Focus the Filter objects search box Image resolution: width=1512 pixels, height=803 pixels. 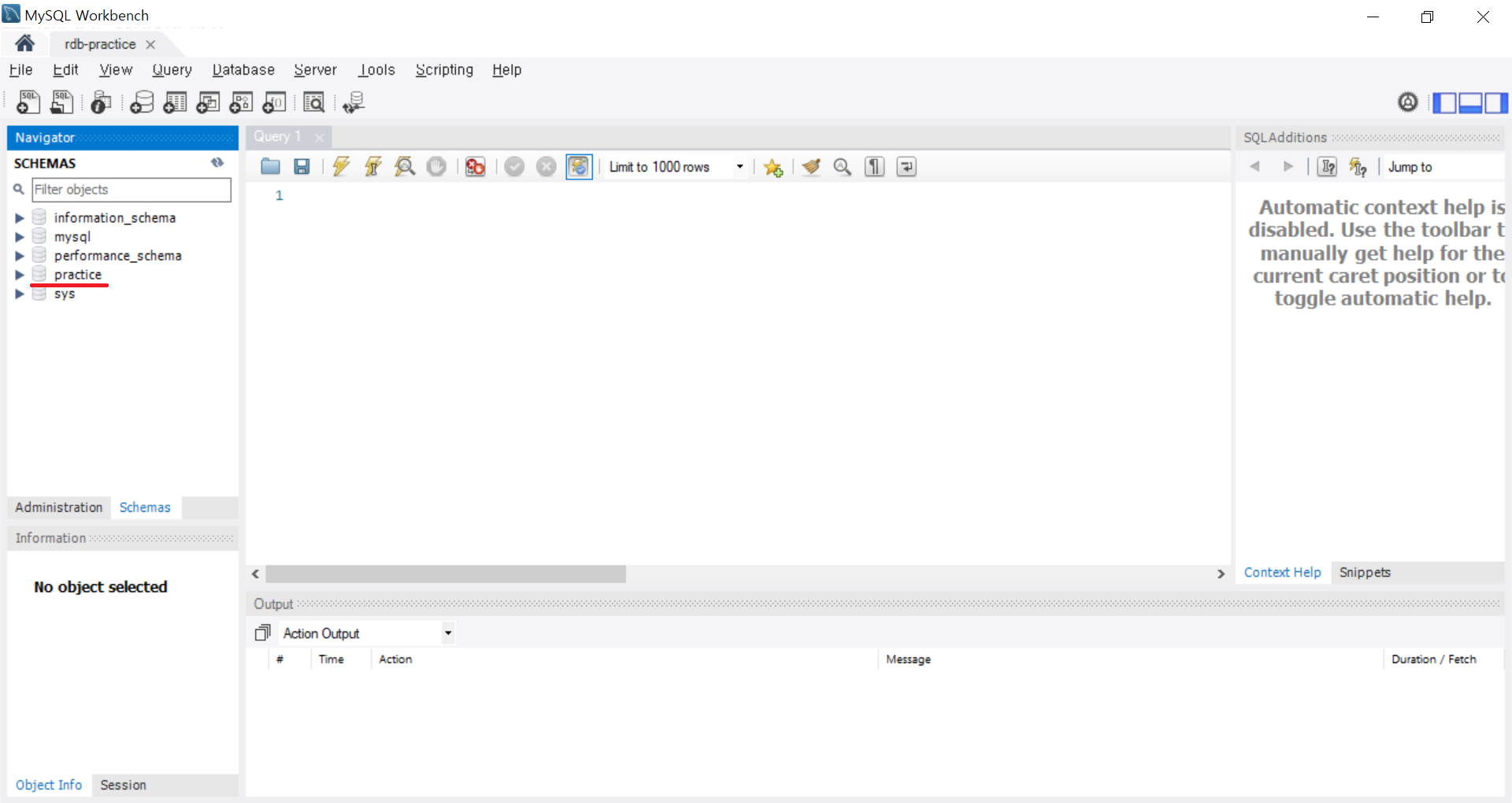pyautogui.click(x=132, y=190)
